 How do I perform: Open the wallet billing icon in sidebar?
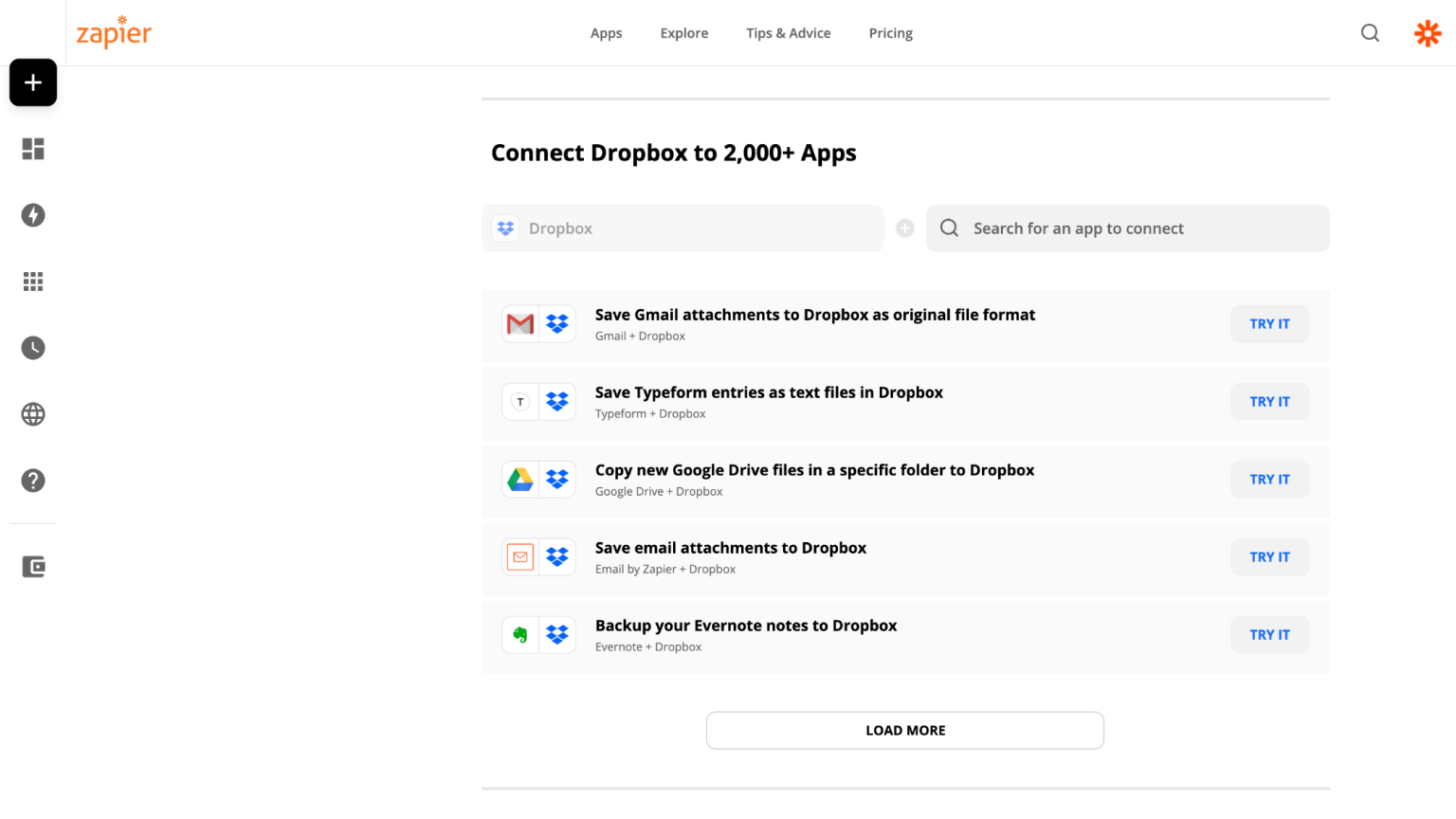[33, 567]
